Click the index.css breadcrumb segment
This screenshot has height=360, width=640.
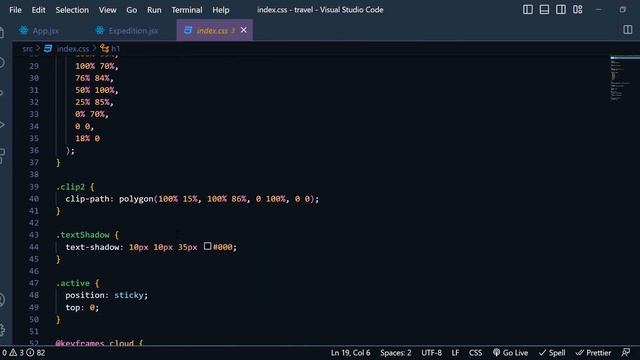coord(73,49)
